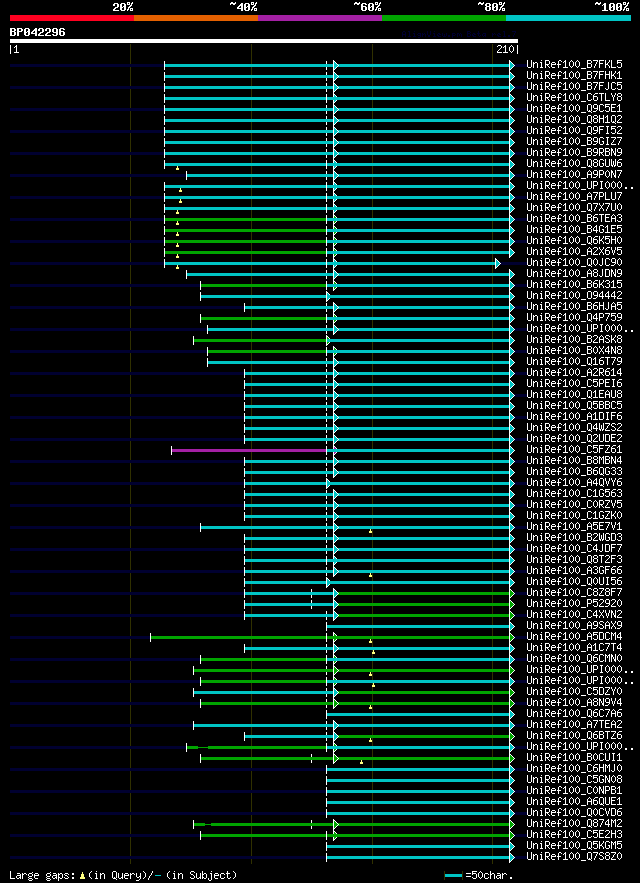The image size is (640, 883).
Task: Open hit UniRef100_B7FHK1
Action: tap(574, 75)
